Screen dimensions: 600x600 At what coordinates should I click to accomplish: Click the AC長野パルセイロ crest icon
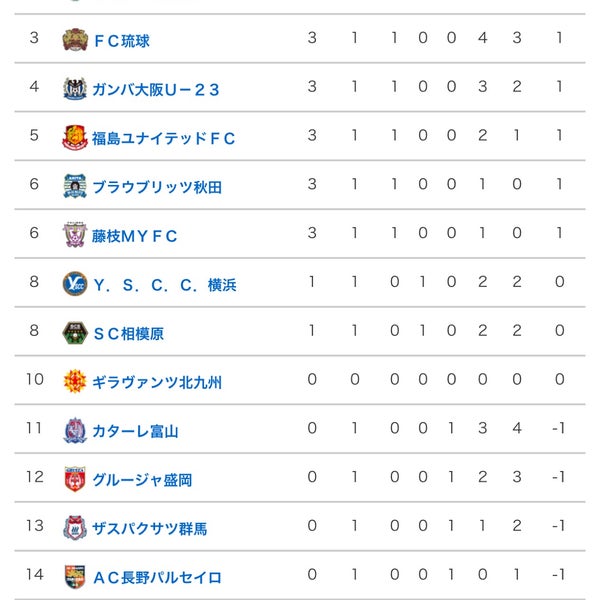pyautogui.click(x=75, y=577)
